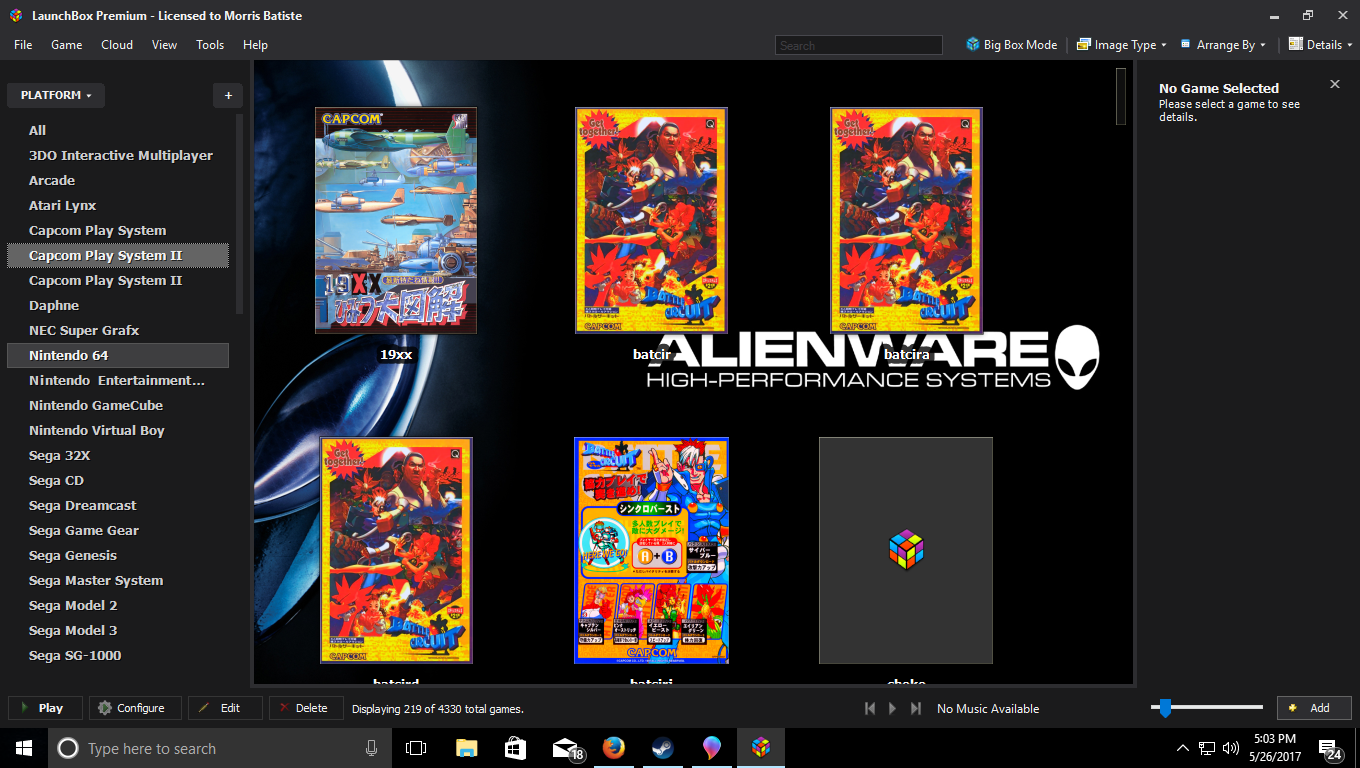Click the Edit button
Image resolution: width=1360 pixels, height=768 pixels.
click(x=225, y=708)
